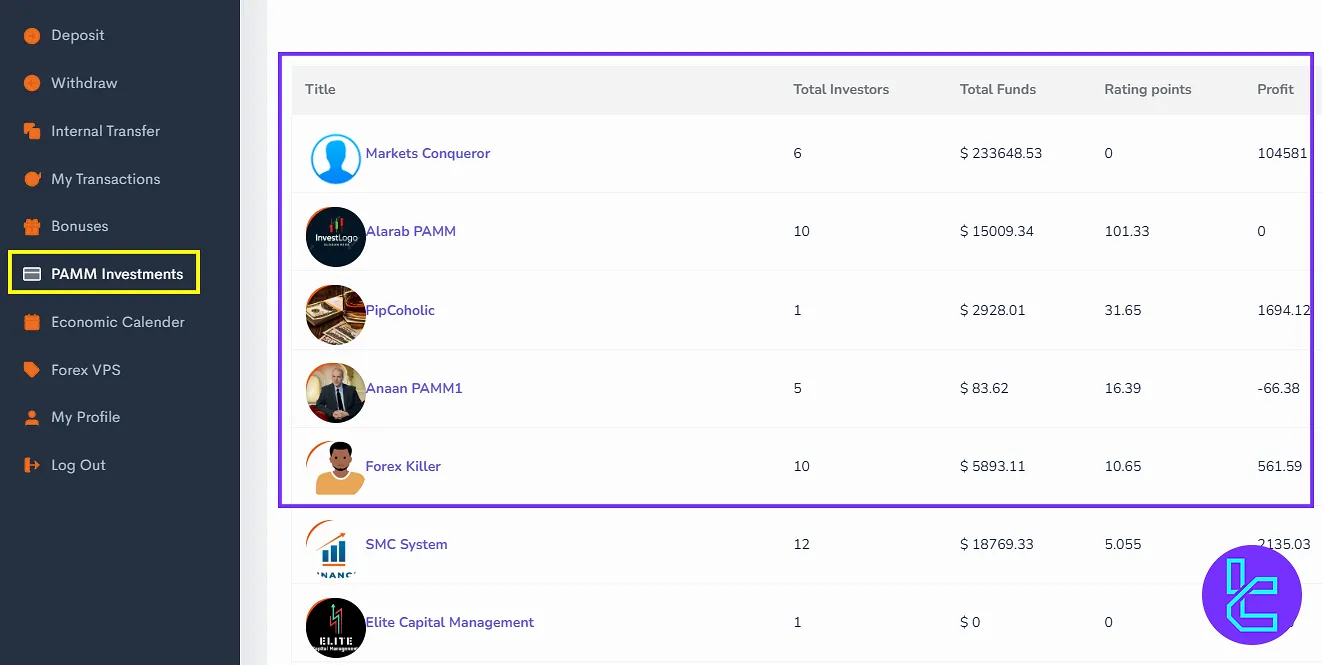Screen dimensions: 1322x665
Task: Click the Title column header
Action: click(320, 89)
